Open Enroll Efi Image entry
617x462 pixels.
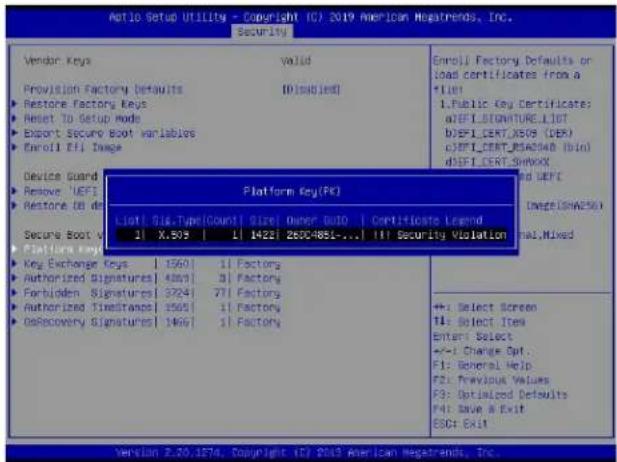point(73,147)
